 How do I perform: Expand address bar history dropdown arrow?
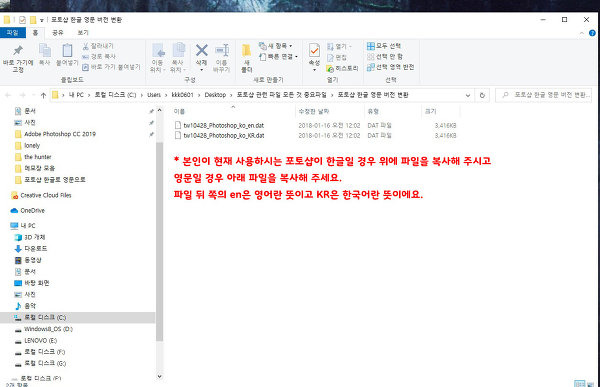[468, 95]
